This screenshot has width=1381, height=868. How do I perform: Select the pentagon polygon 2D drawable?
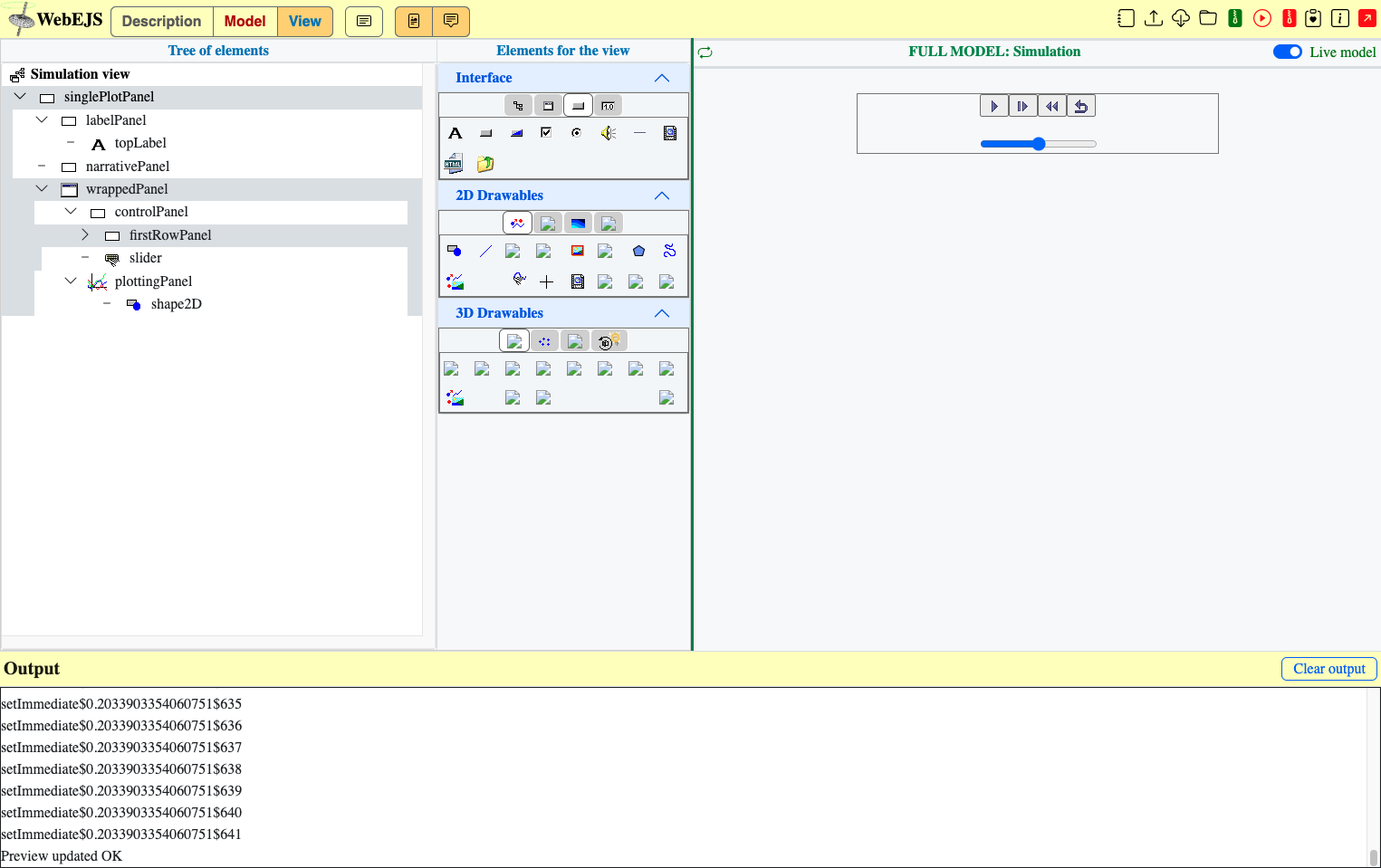coord(638,251)
